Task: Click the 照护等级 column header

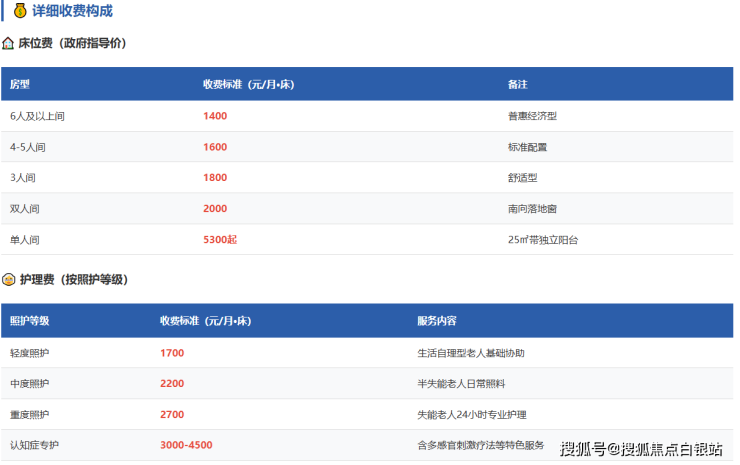Action: coord(30,321)
